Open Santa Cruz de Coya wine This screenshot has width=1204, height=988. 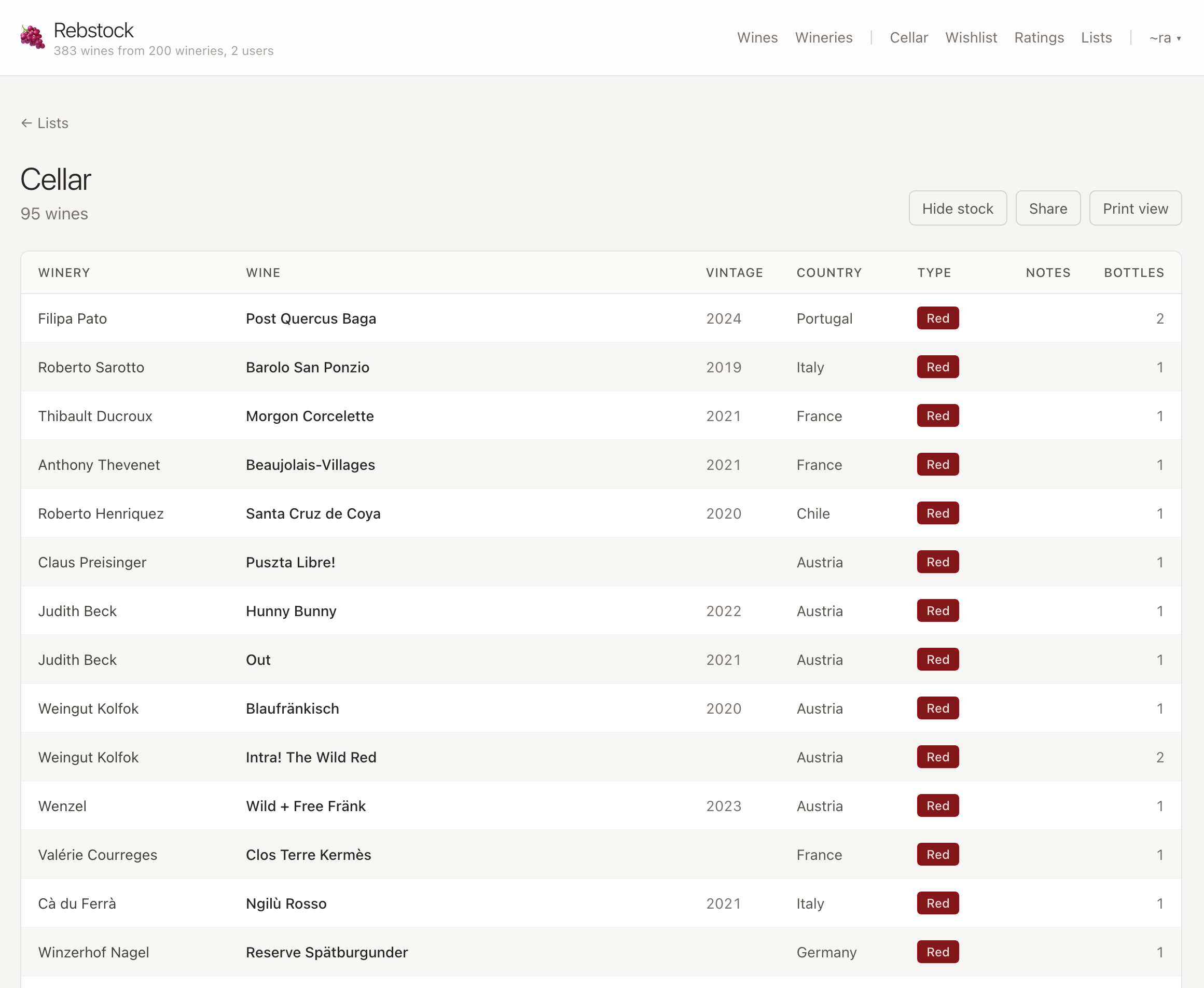(x=313, y=514)
